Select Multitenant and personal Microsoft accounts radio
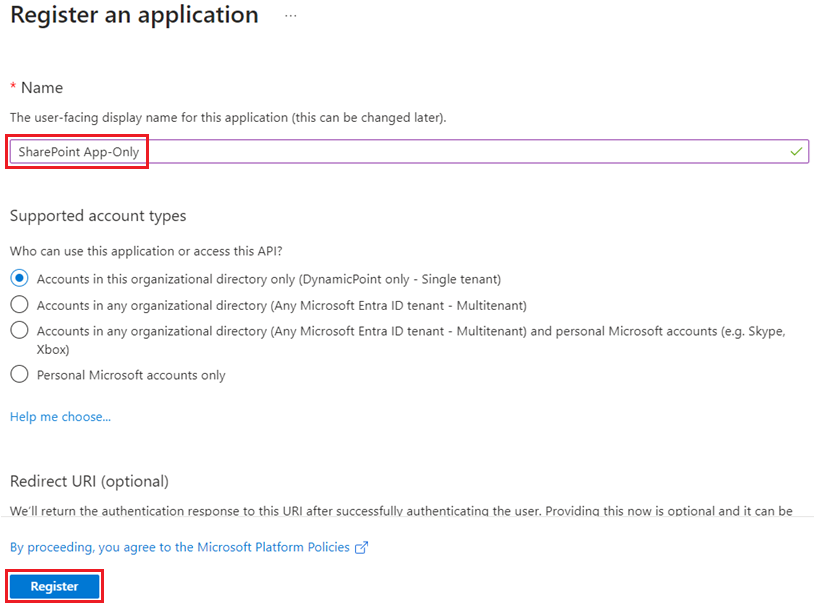815x605 pixels. (x=19, y=331)
